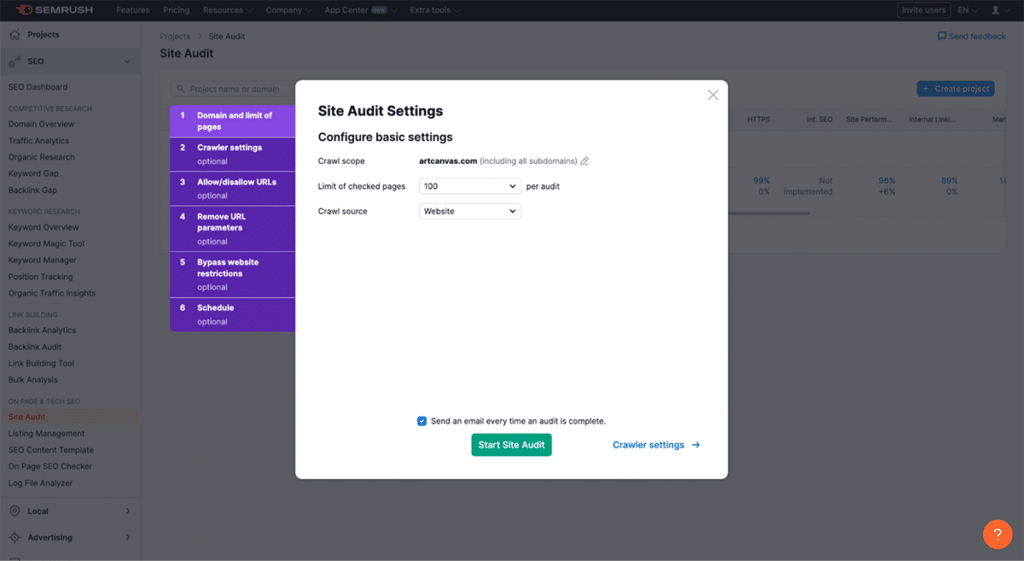
Task: Open On Page SEO Checker in sidebar
Action: (x=50, y=466)
